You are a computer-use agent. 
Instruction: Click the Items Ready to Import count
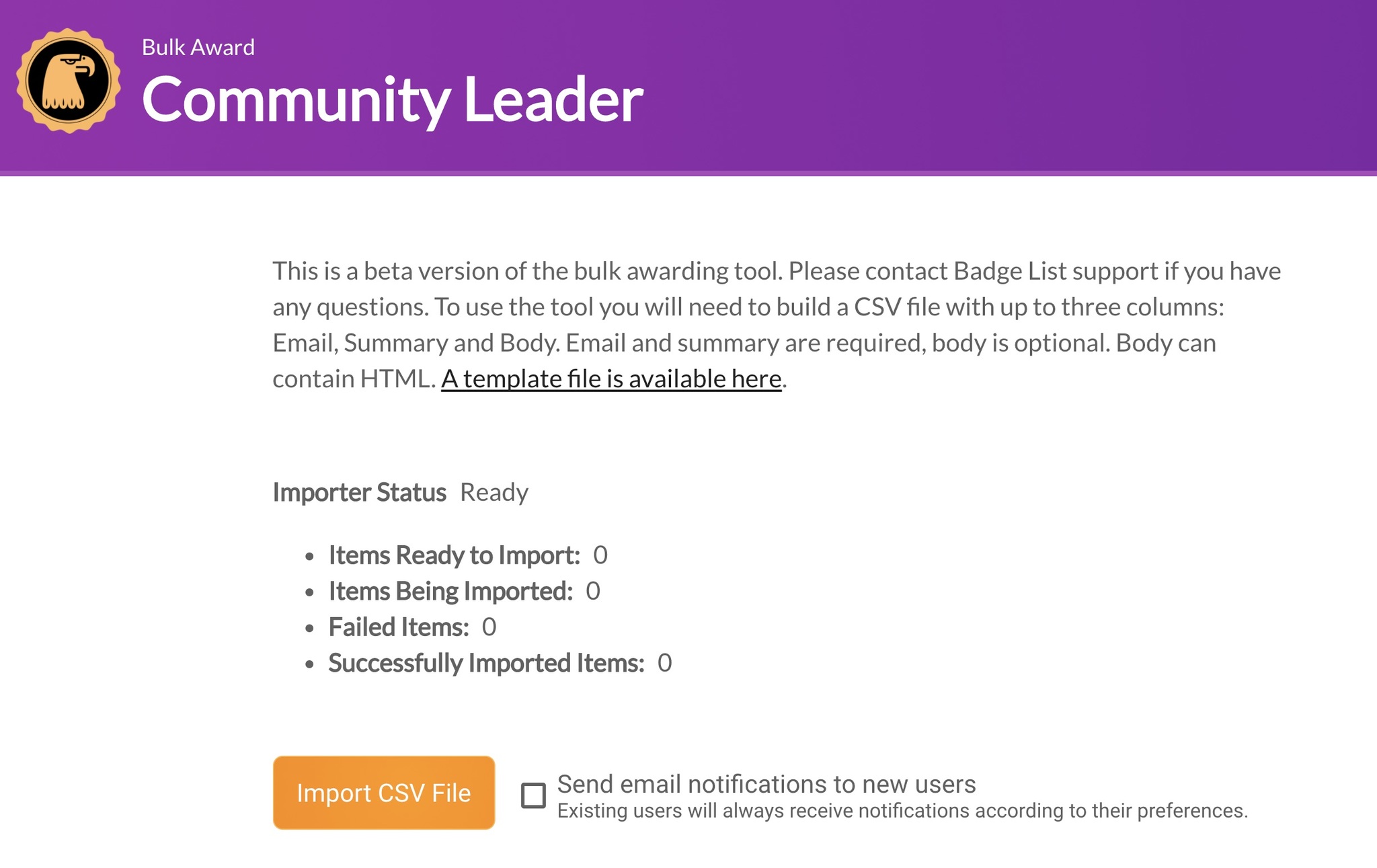(600, 555)
